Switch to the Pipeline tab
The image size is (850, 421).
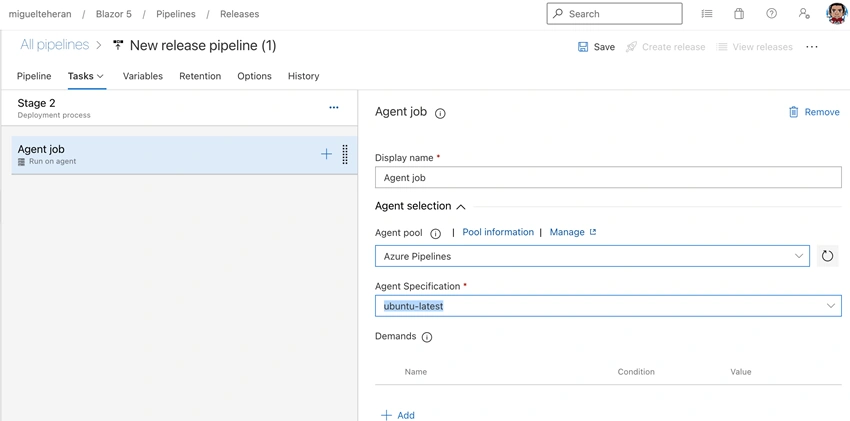tap(34, 76)
